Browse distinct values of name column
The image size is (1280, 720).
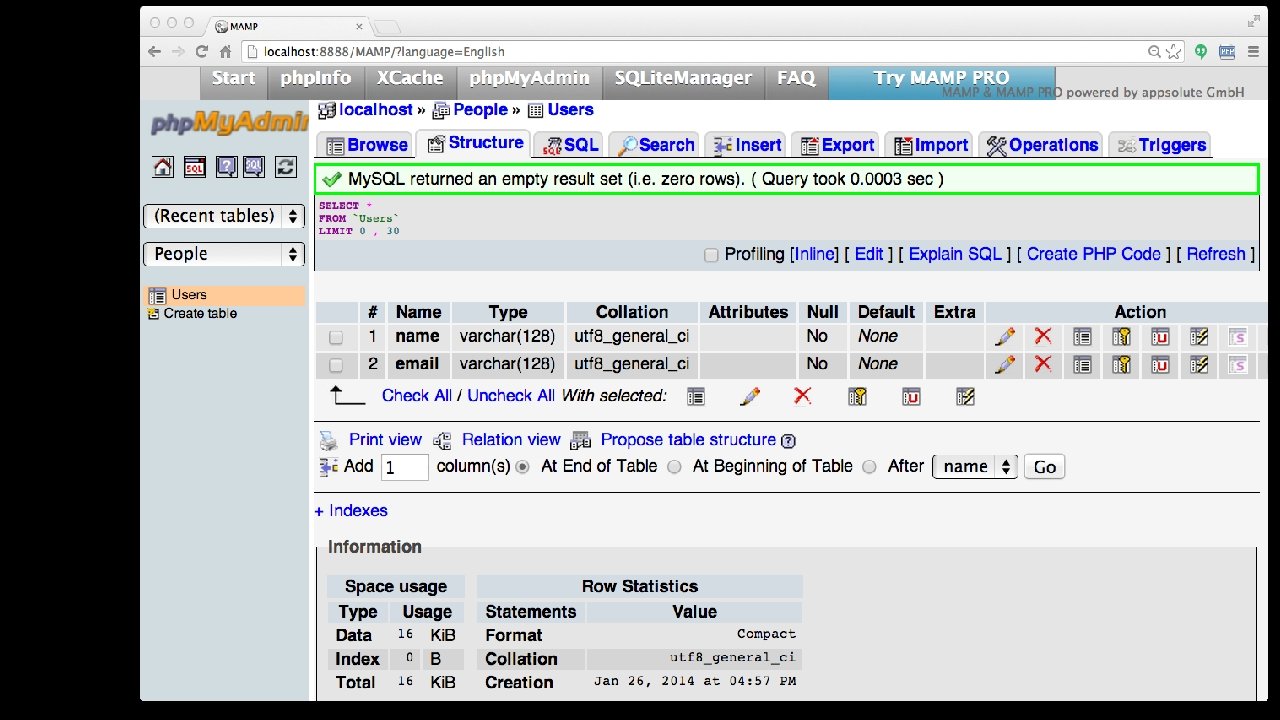tap(1082, 337)
